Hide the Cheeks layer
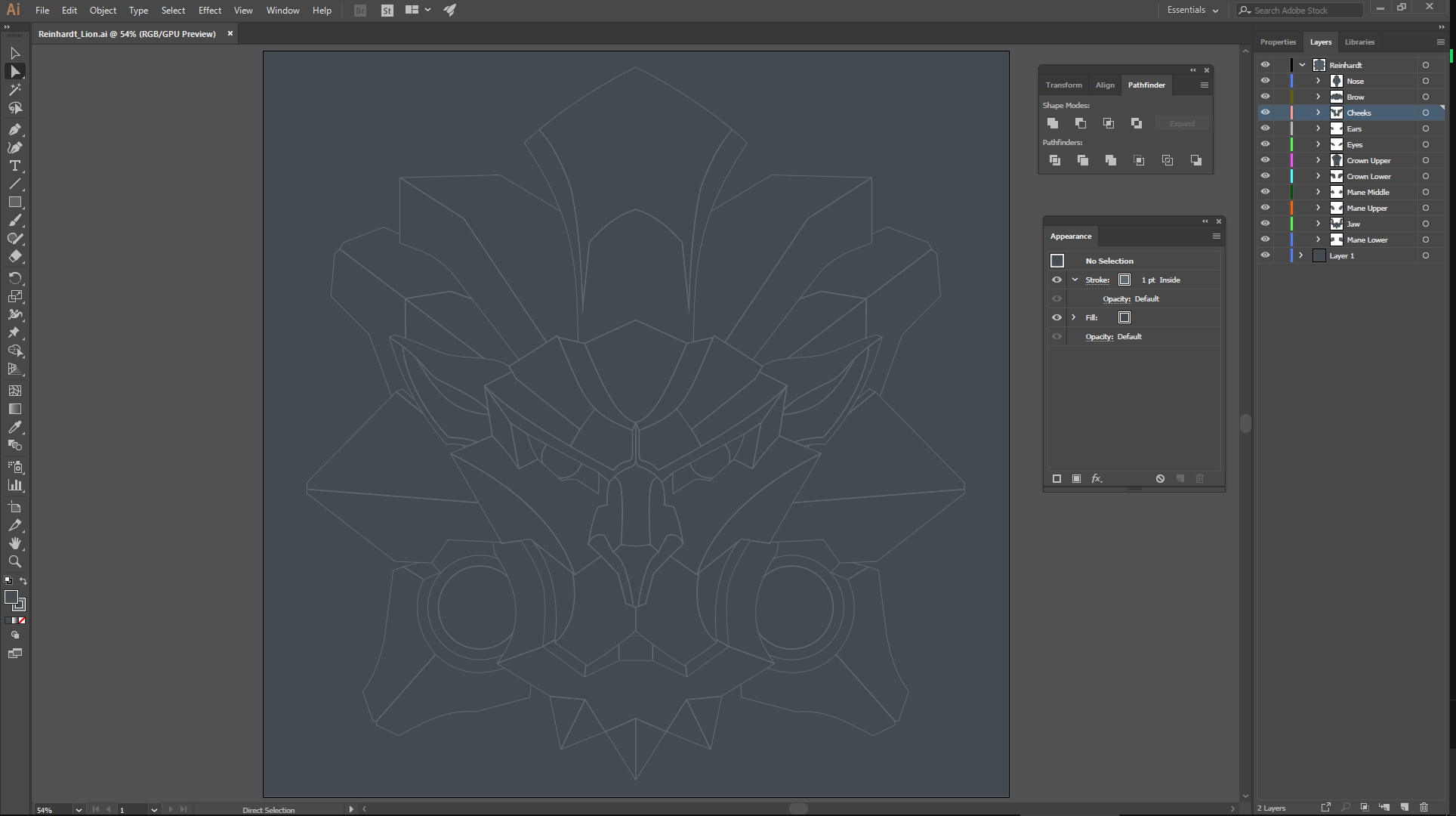Viewport: 1456px width, 816px height. pyautogui.click(x=1265, y=113)
